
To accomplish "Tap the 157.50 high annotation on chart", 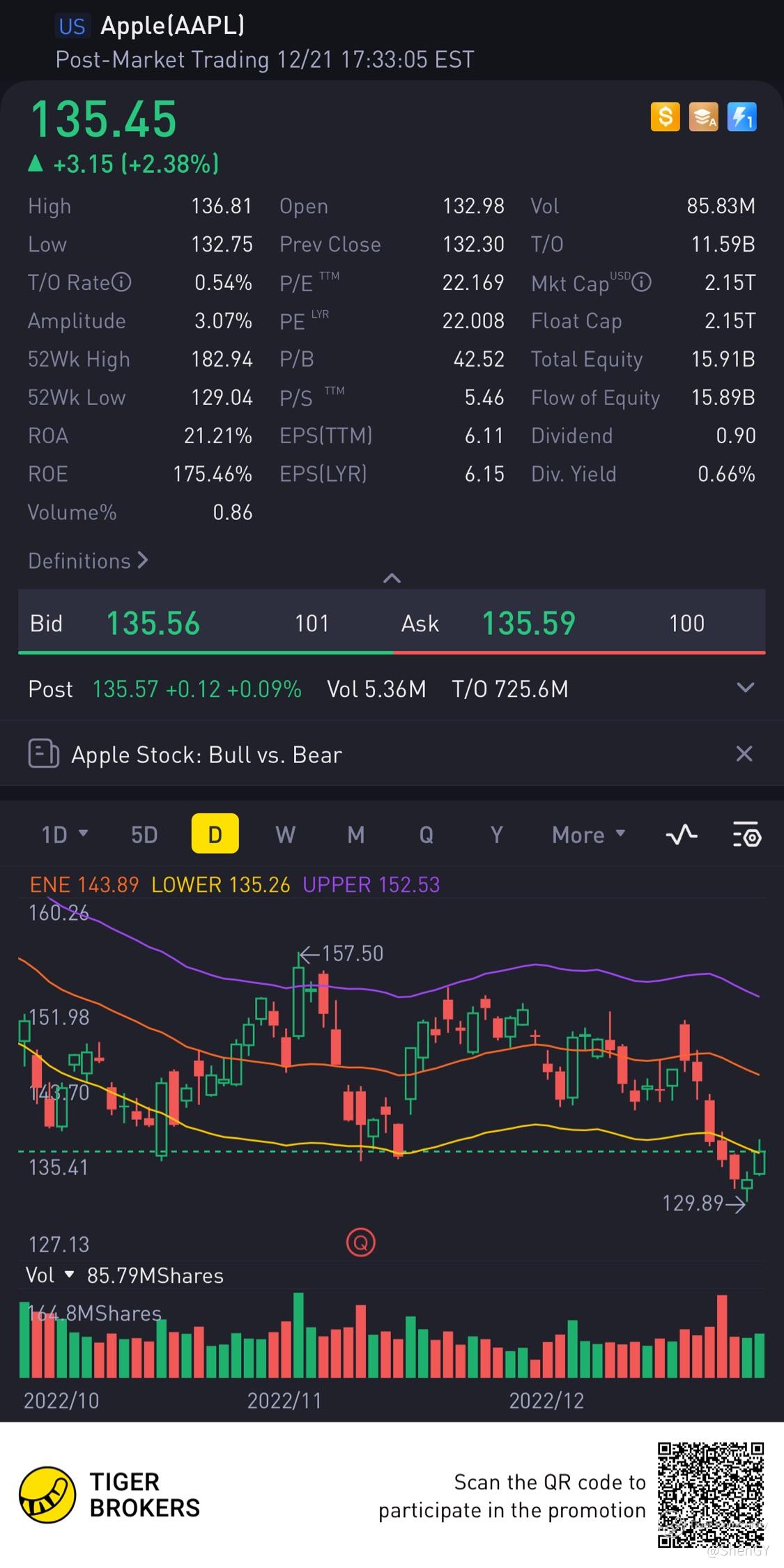I will tap(341, 953).
